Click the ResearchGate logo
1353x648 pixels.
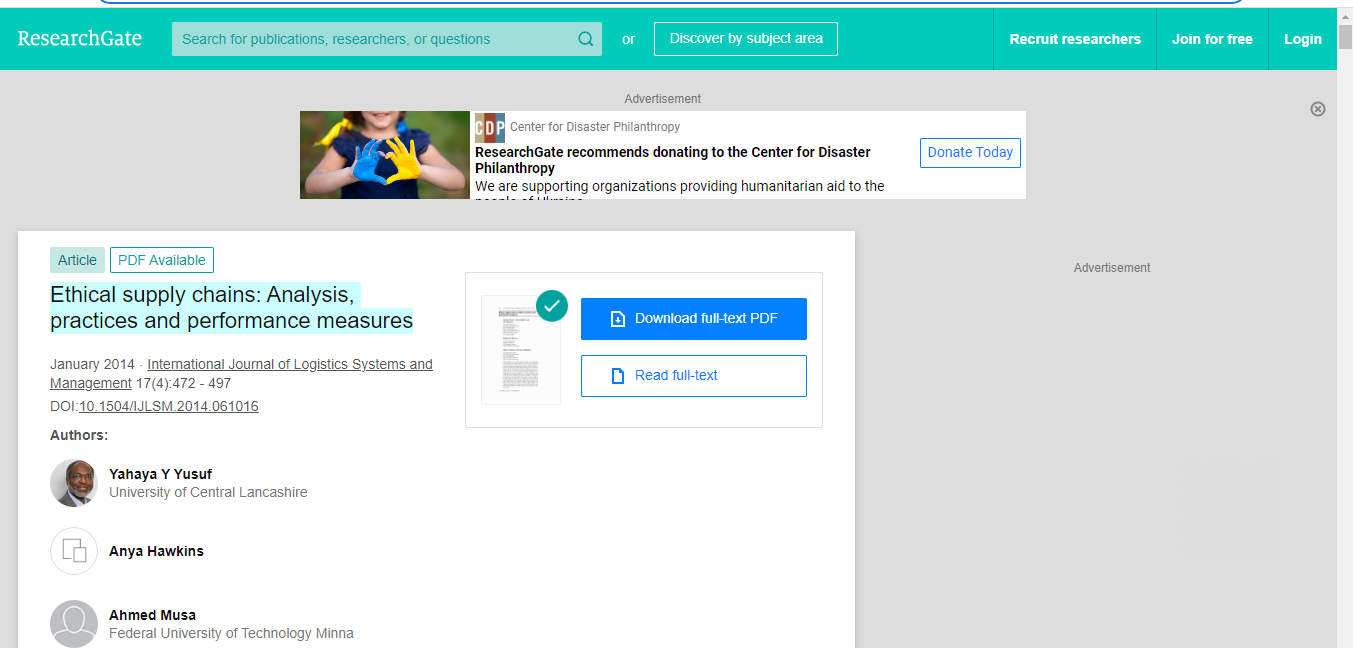(x=80, y=39)
